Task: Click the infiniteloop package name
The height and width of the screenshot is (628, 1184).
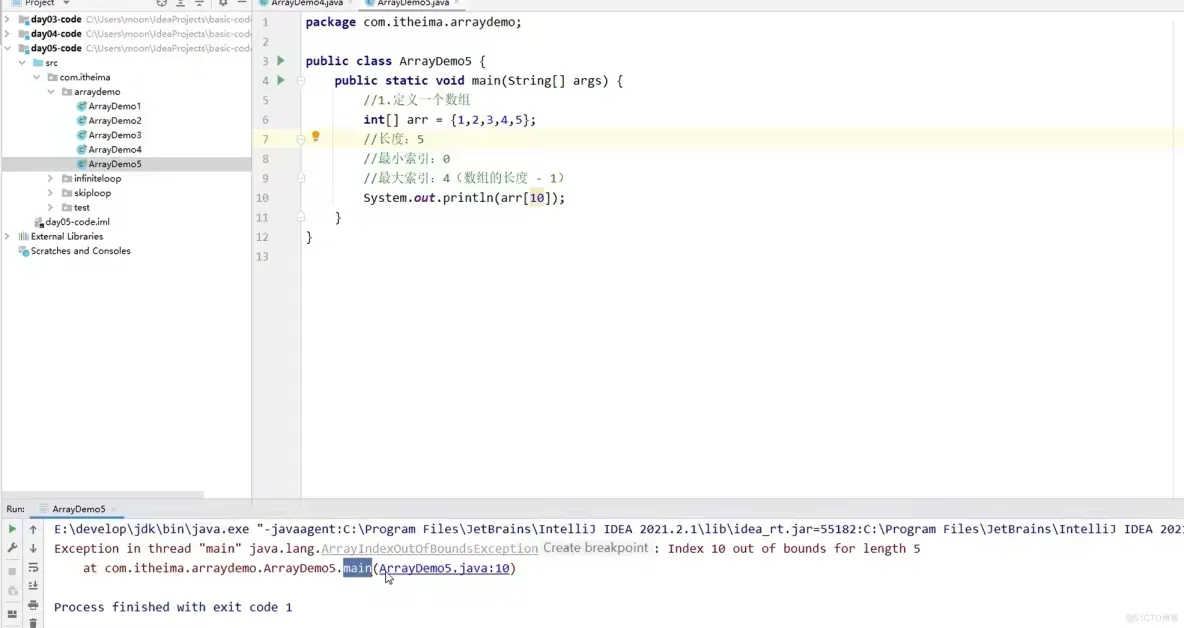Action: (x=97, y=178)
